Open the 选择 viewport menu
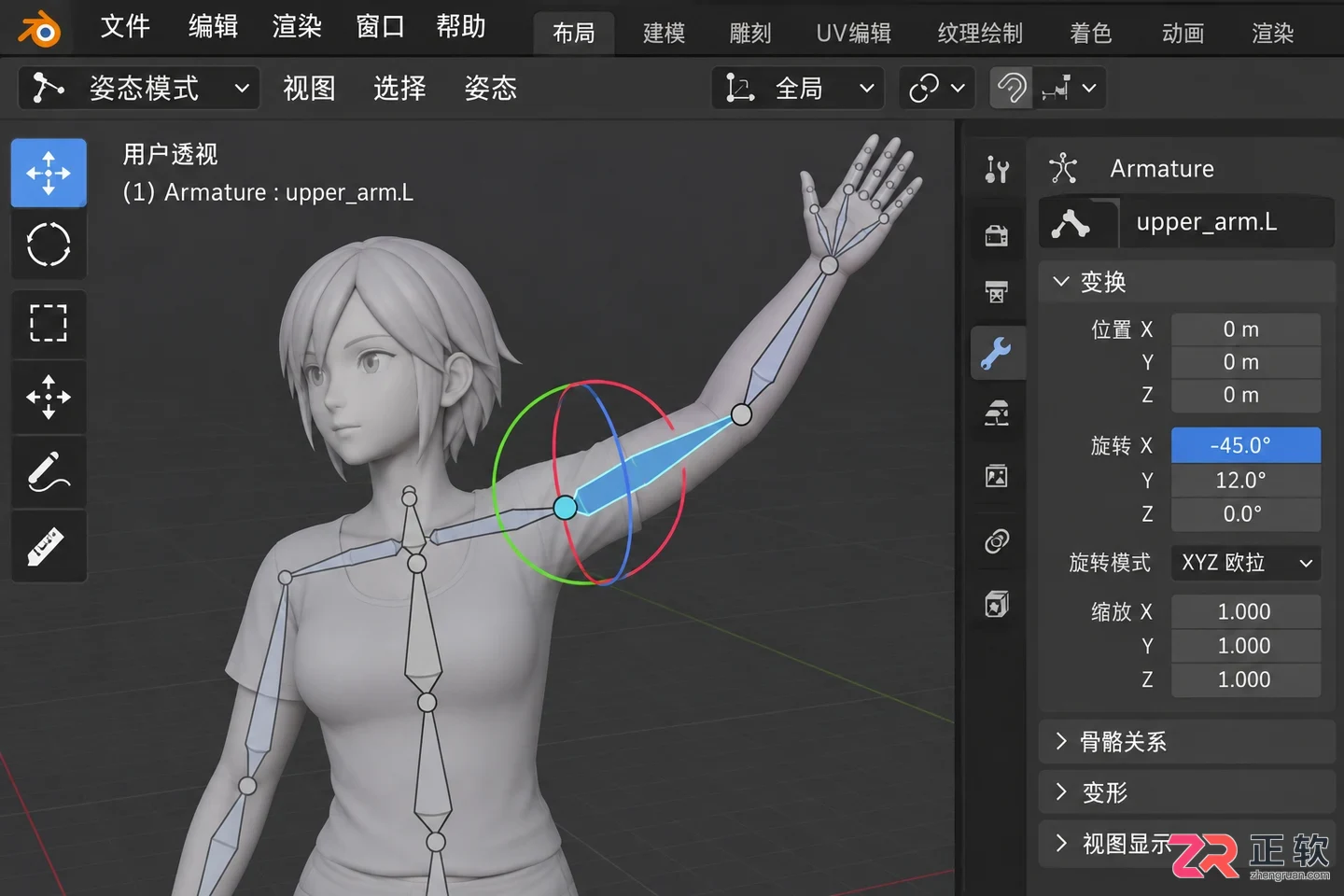 pyautogui.click(x=399, y=88)
